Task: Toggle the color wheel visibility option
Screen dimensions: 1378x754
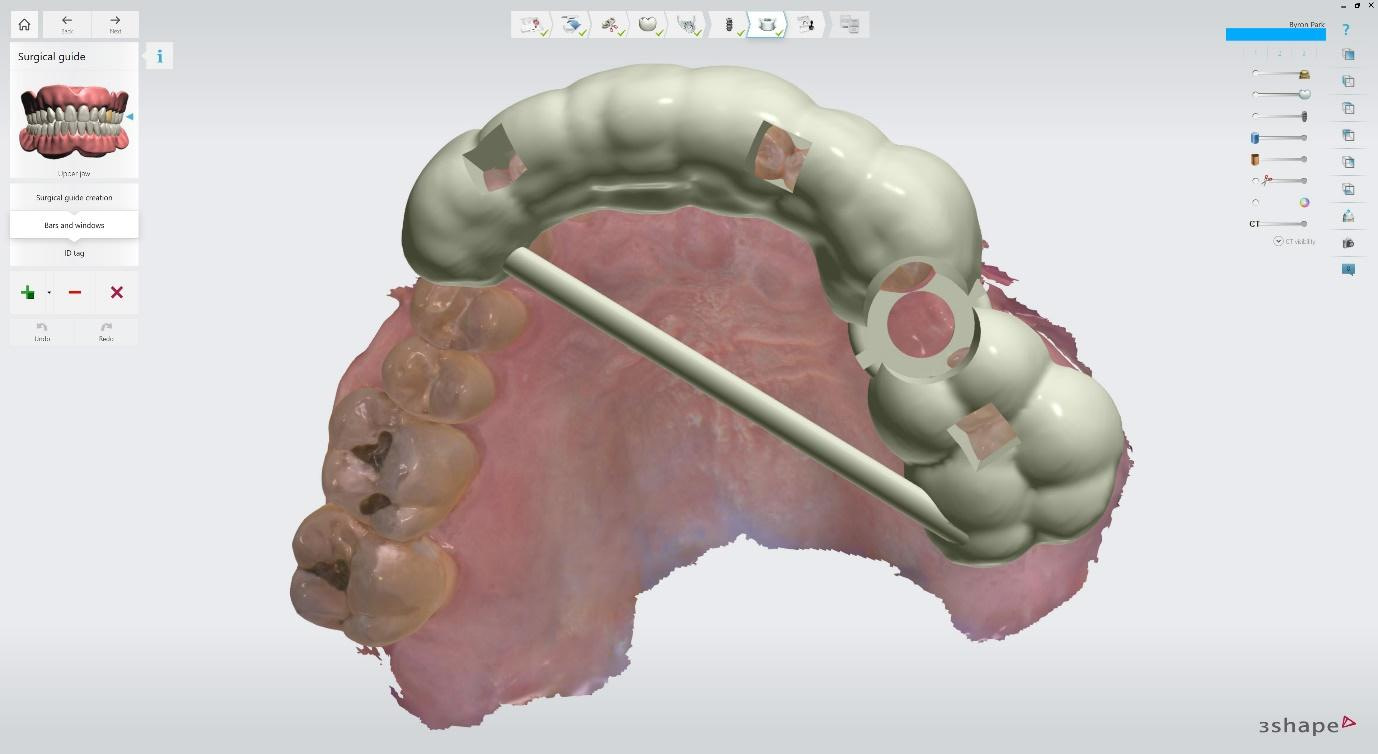Action: tap(1303, 201)
